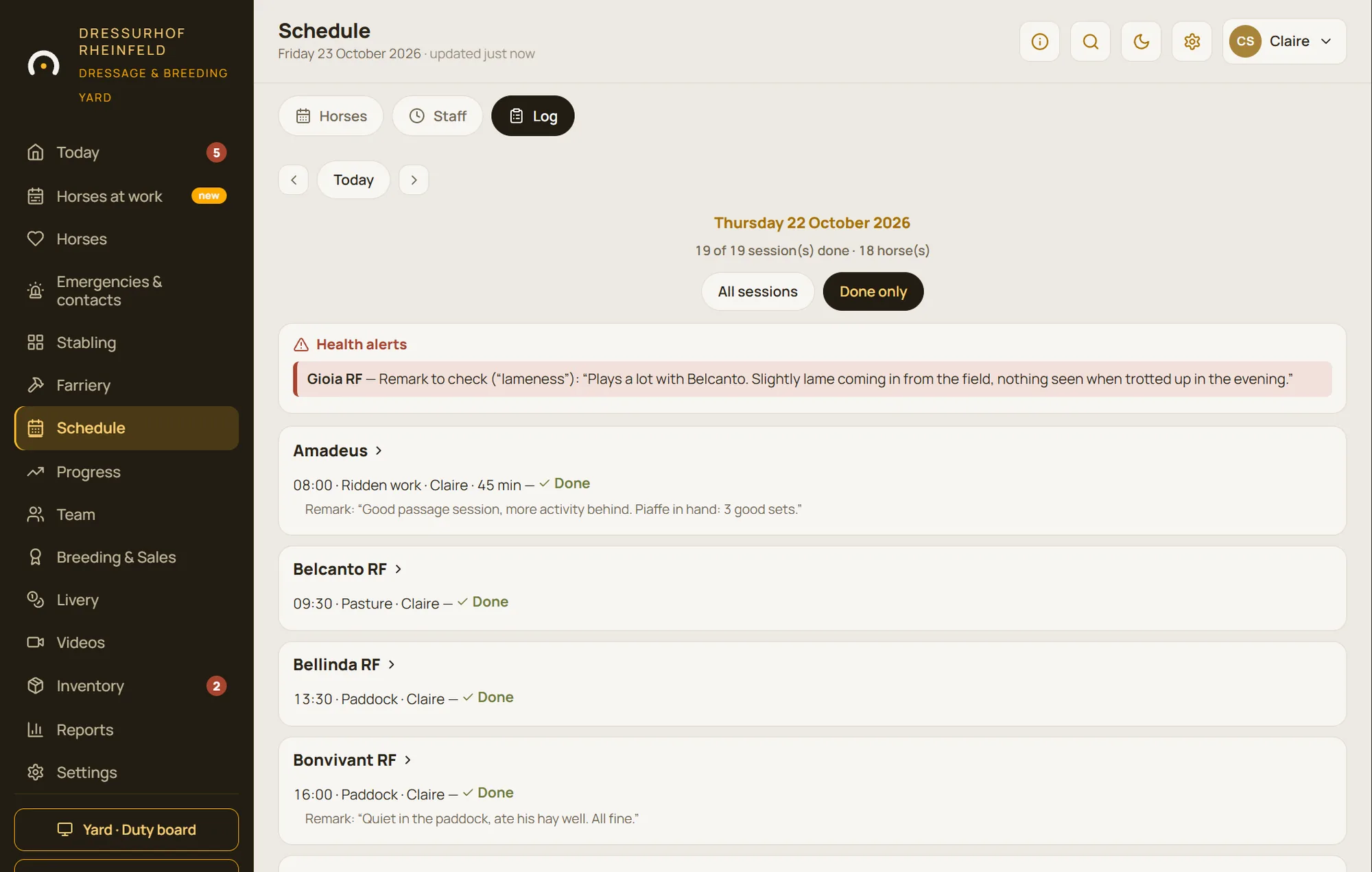This screenshot has height=872, width=1372.
Task: Click the Inventory badge showing 2
Action: coord(216,686)
